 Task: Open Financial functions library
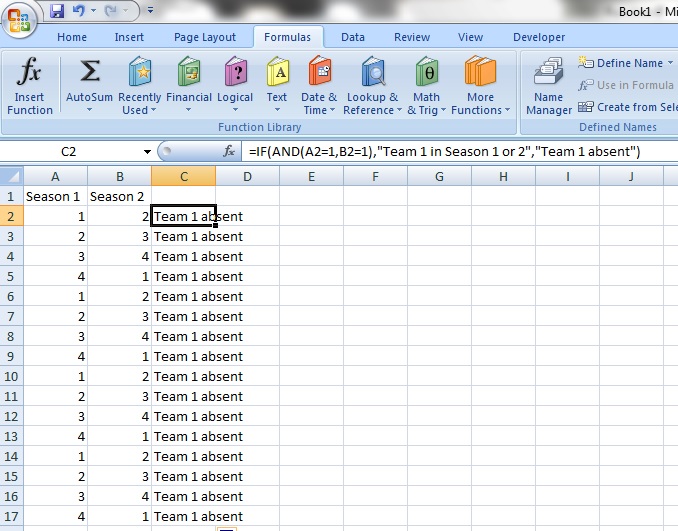pos(188,73)
